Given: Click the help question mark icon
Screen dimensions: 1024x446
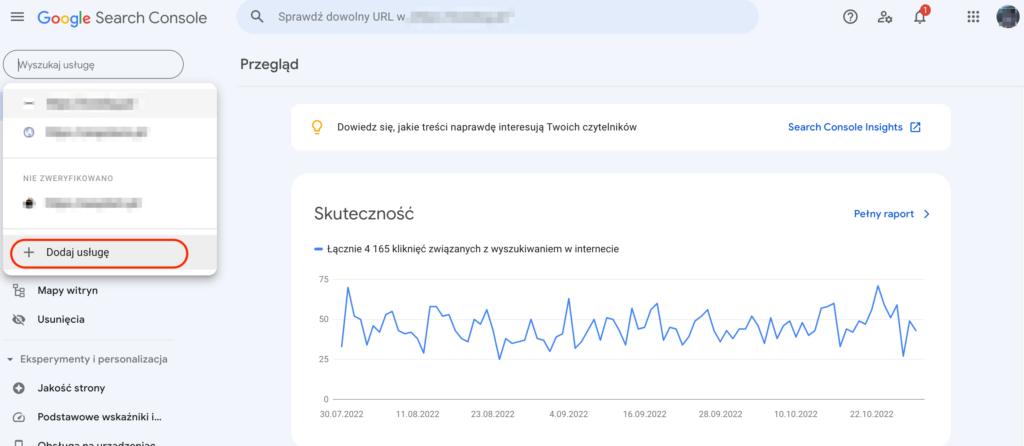Looking at the screenshot, I should click(851, 17).
